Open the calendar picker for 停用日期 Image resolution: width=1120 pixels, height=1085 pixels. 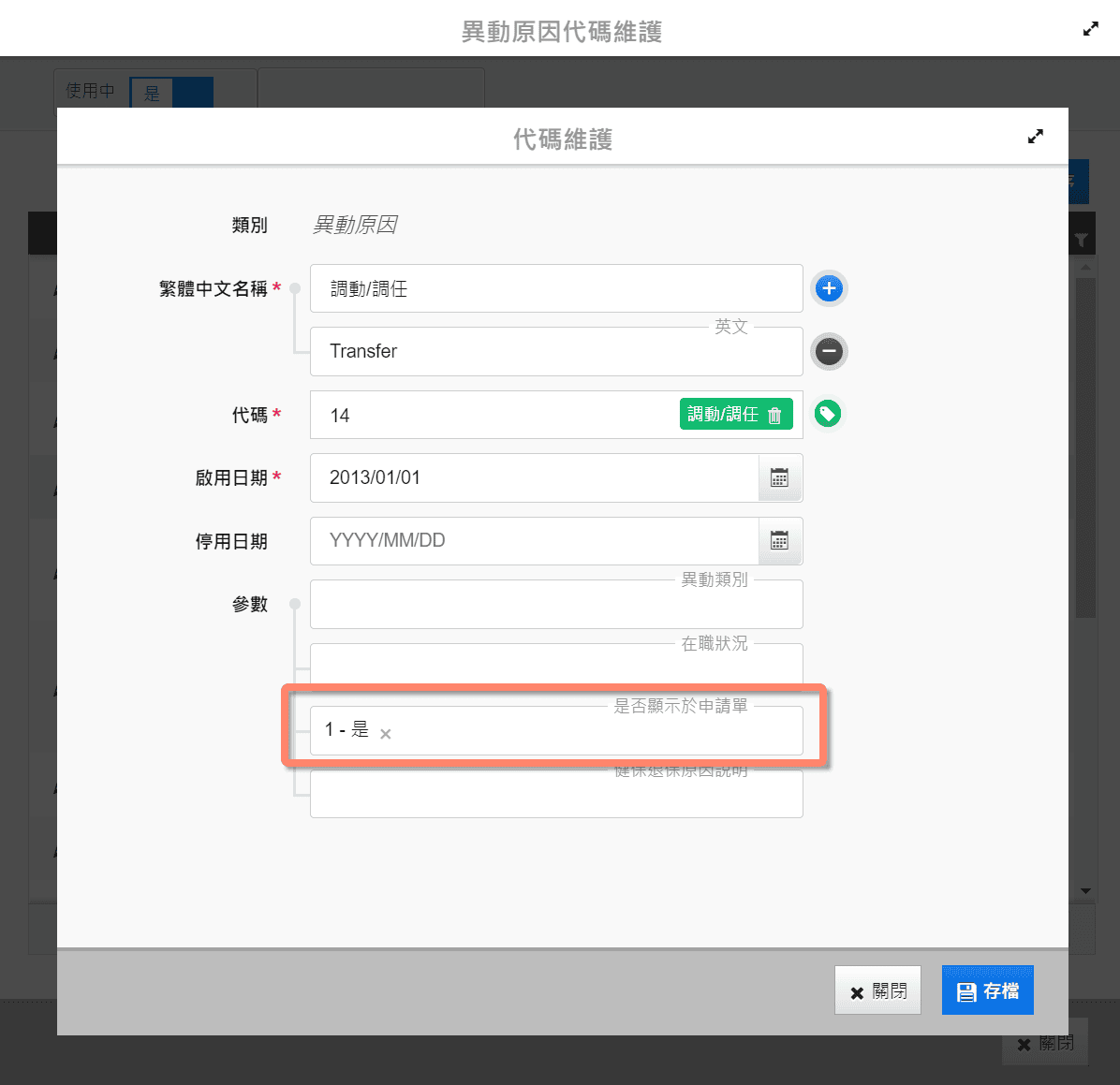(x=779, y=541)
